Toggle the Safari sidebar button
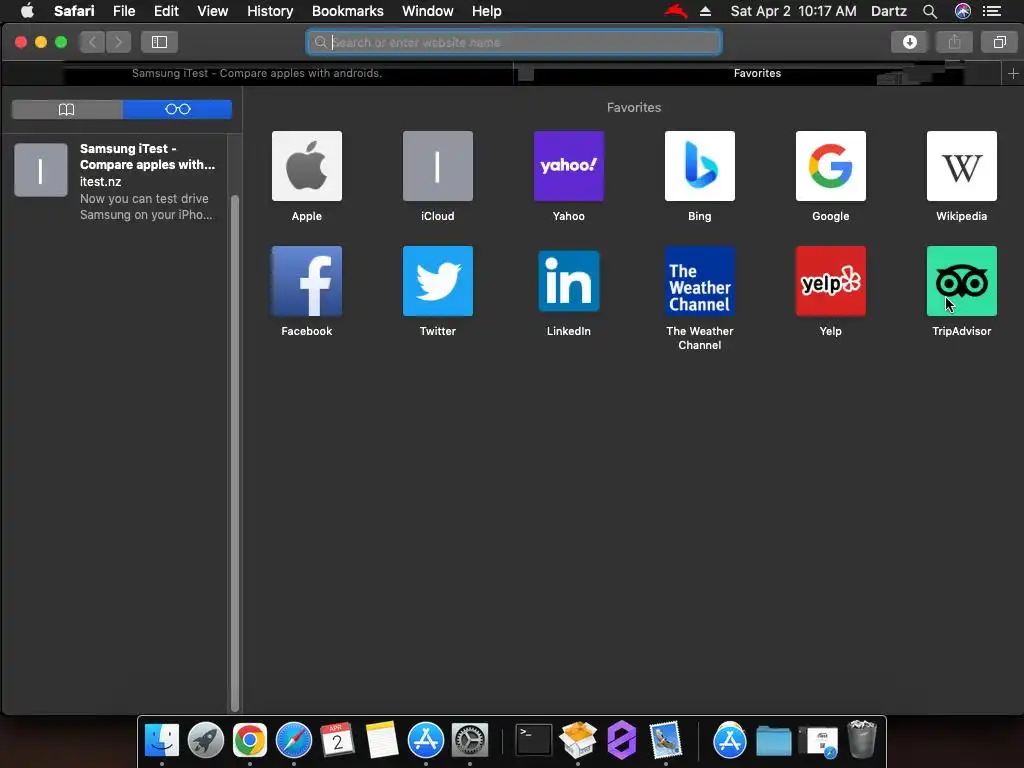 [x=159, y=42]
